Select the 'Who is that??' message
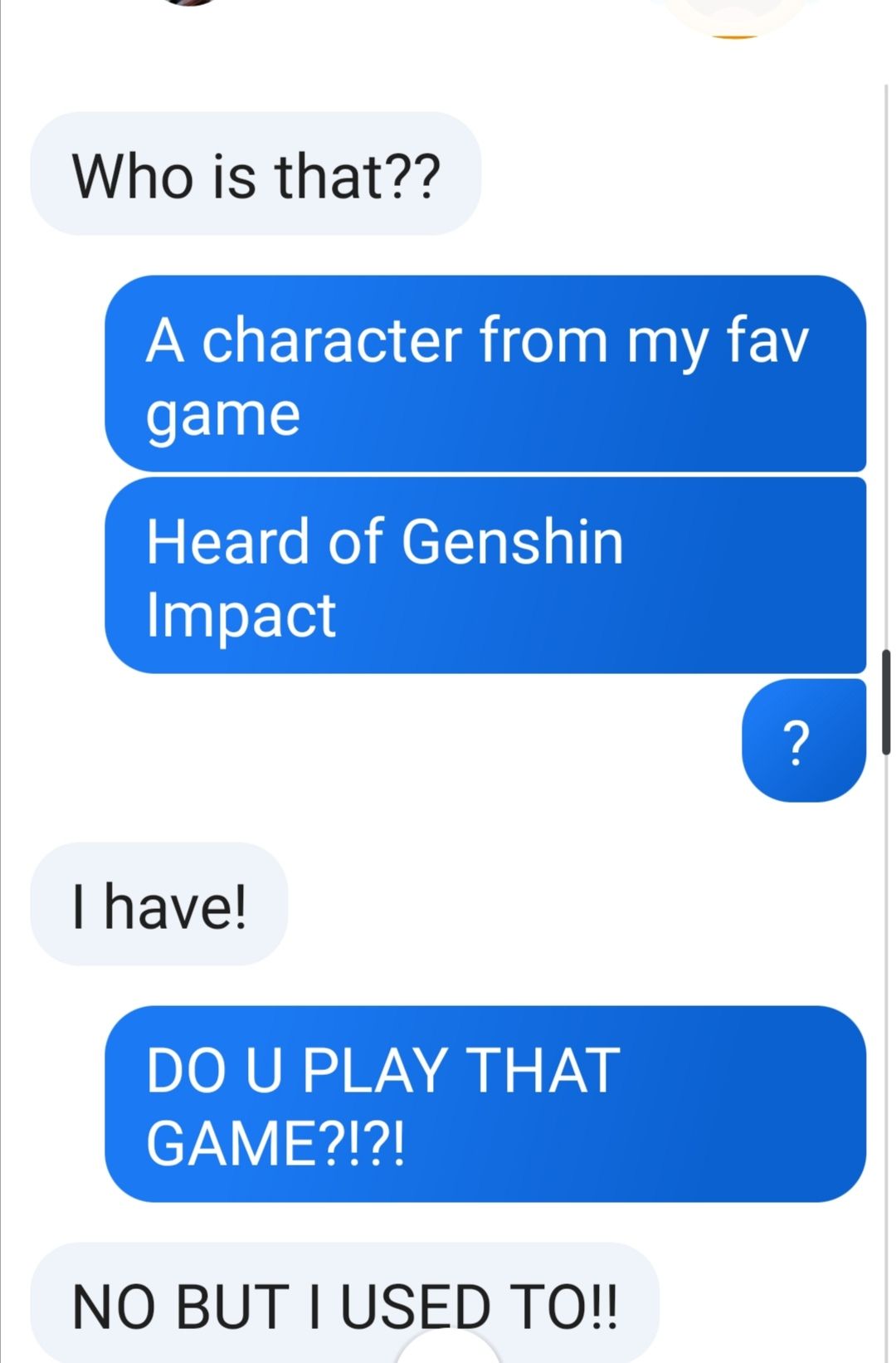 tap(256, 173)
